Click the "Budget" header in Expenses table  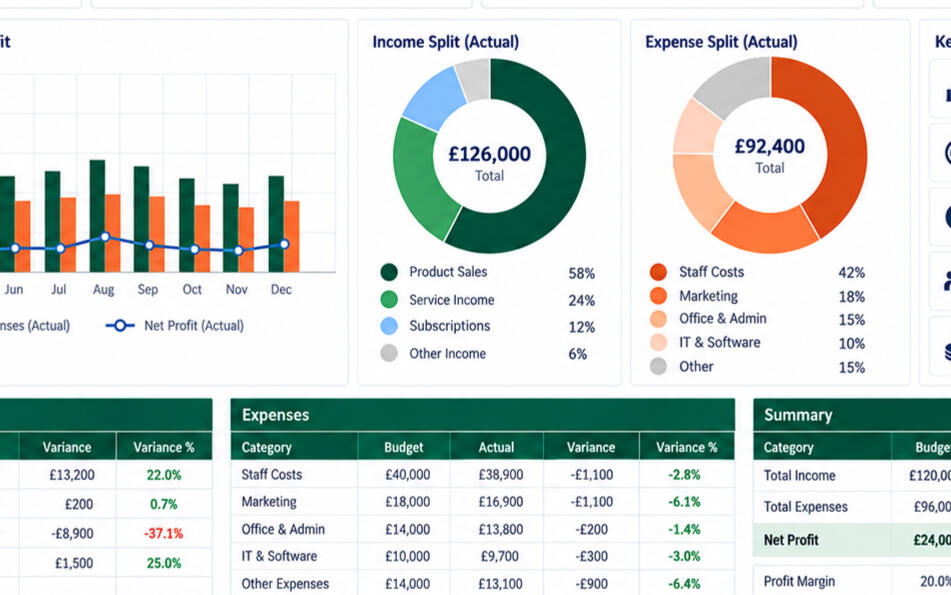(404, 448)
